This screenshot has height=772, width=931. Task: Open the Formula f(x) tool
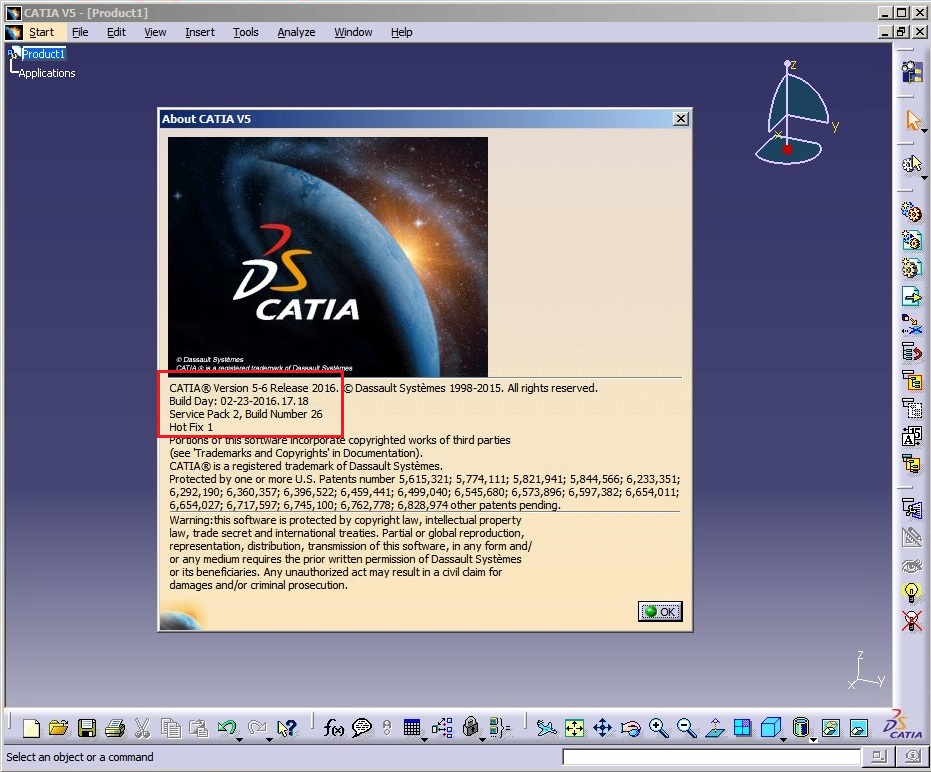334,727
